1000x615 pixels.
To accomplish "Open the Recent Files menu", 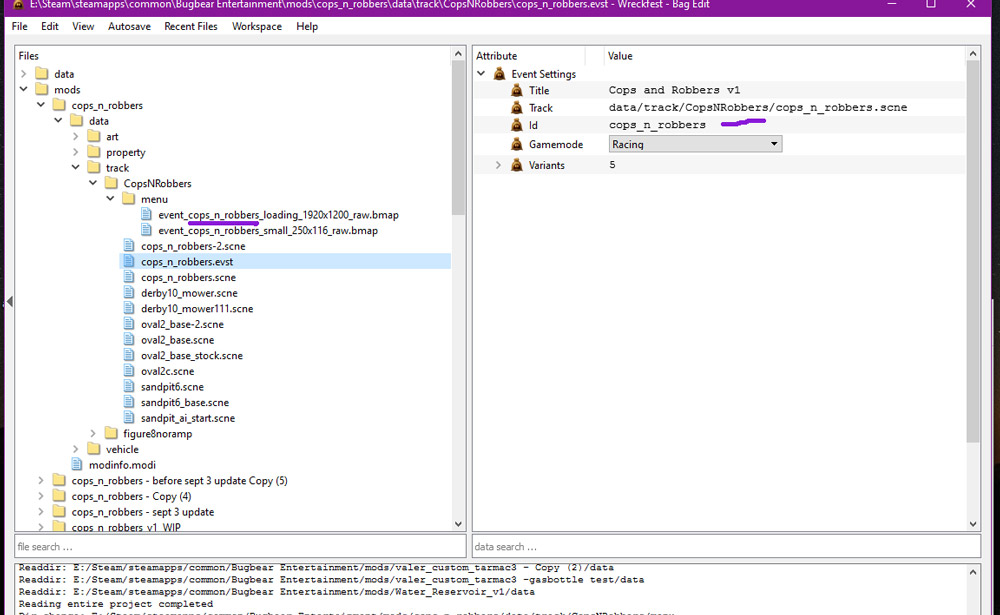I will click(191, 26).
